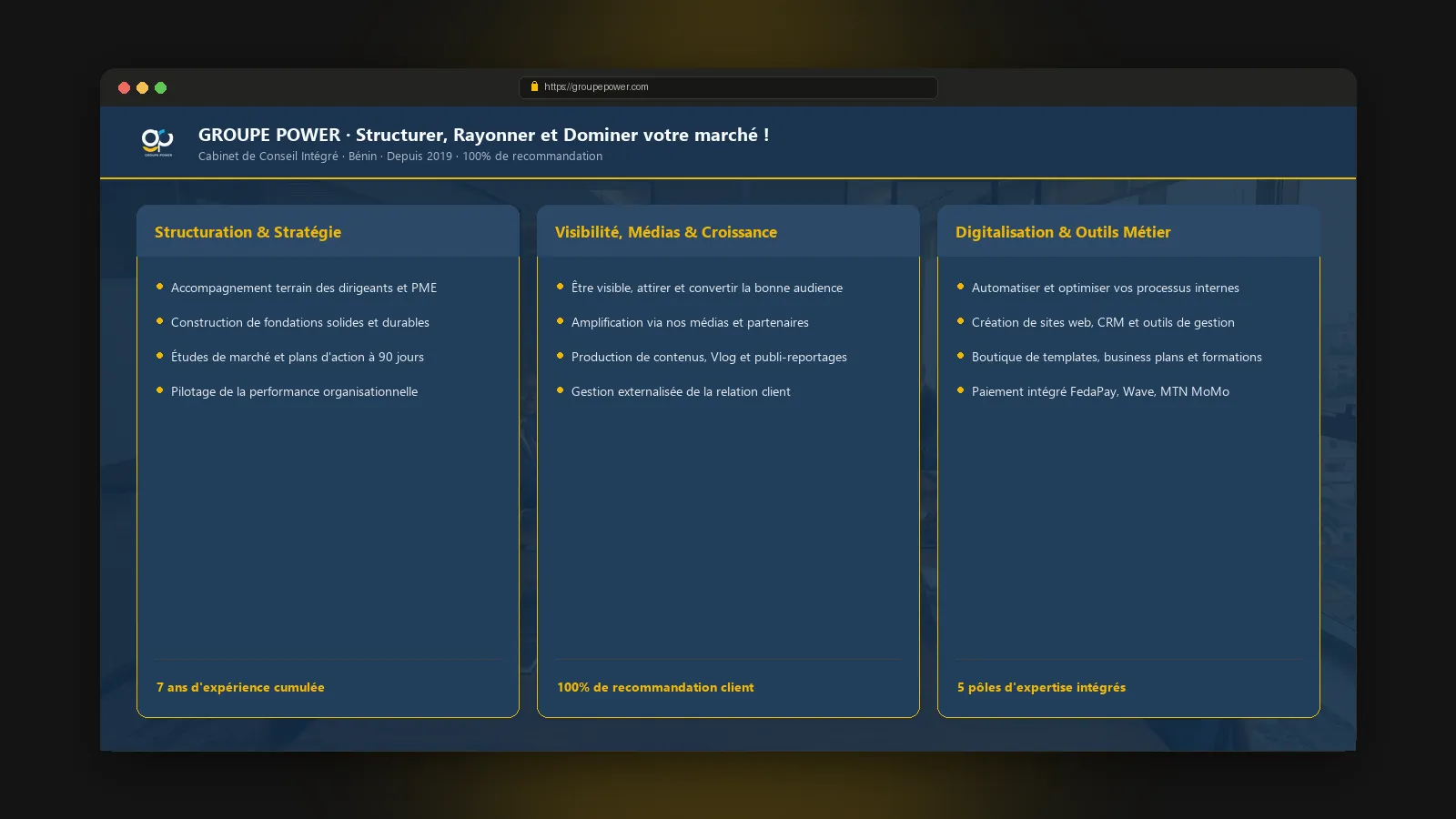The image size is (1456, 819).
Task: Select 'Pilotage de la performance organisationnelle'
Action: coord(294,391)
